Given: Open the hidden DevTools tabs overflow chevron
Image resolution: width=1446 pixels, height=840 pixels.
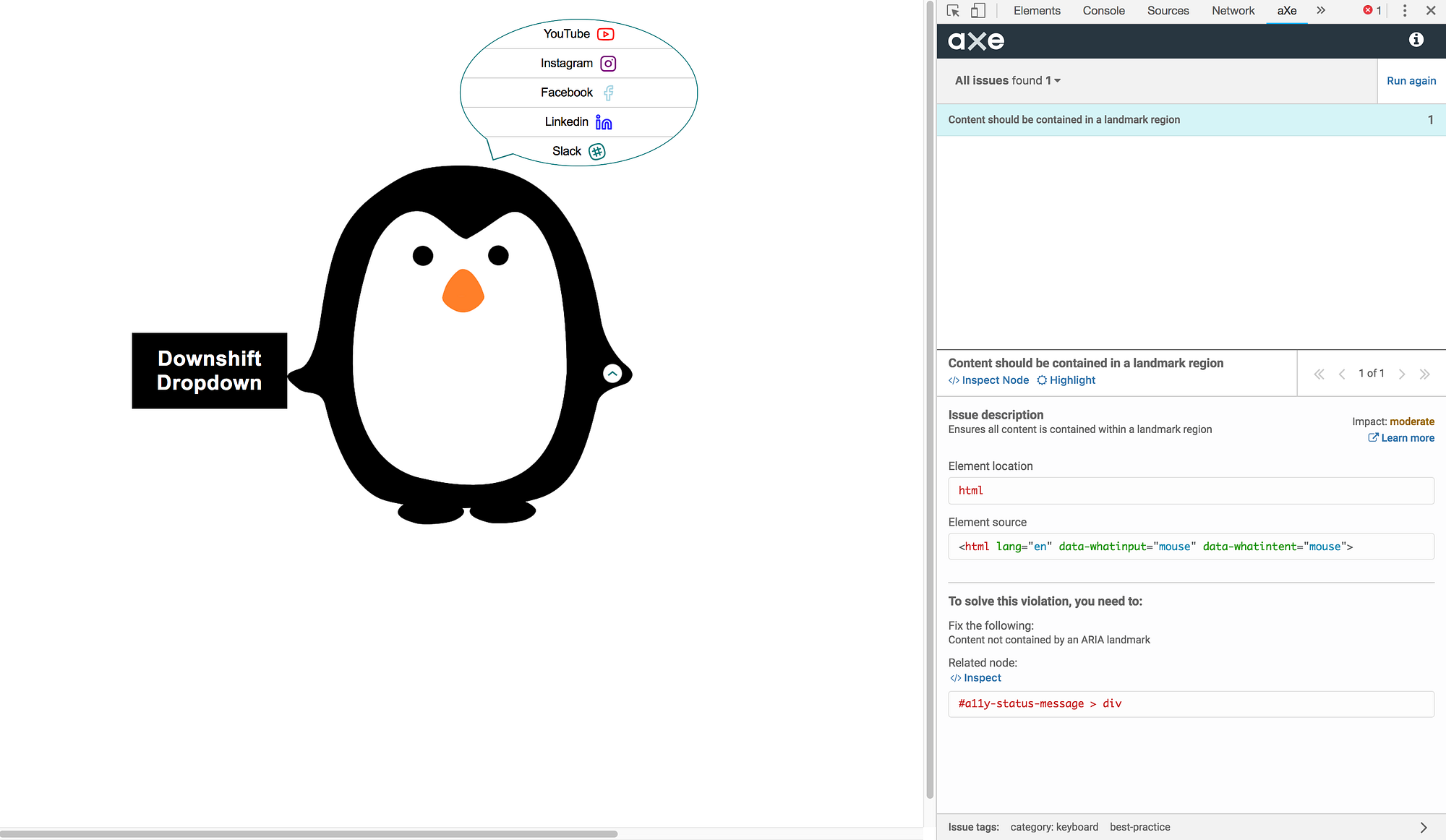Looking at the screenshot, I should [x=1322, y=11].
